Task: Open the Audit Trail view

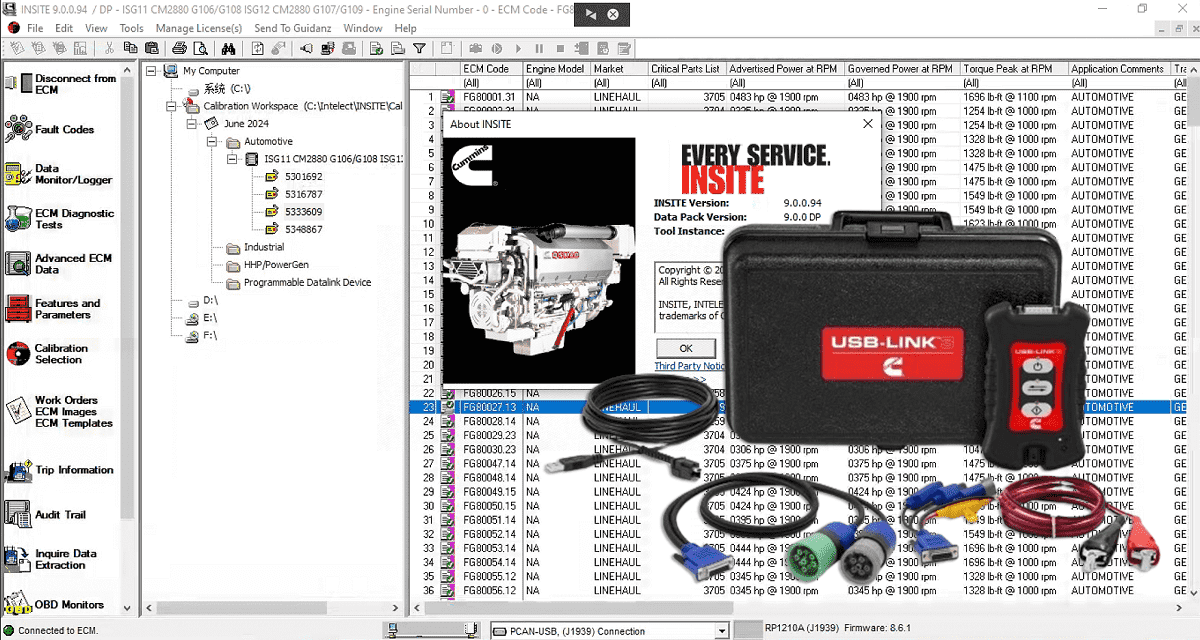Action: click(60, 515)
